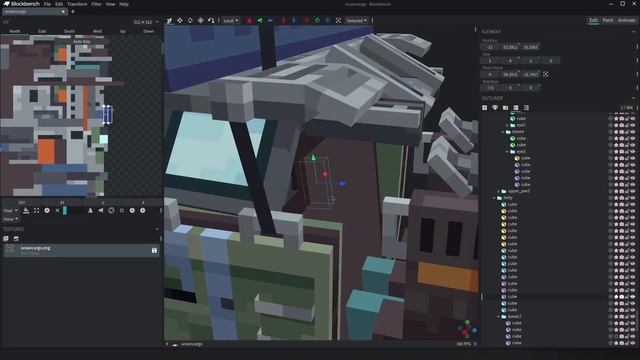Toggle visibility eye of bone17 group
640x360 pixels.
633,316
